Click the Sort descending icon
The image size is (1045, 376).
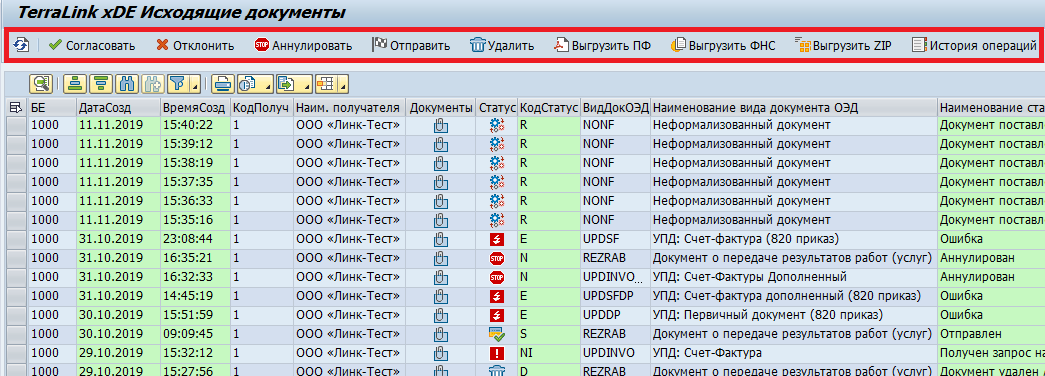coord(101,84)
